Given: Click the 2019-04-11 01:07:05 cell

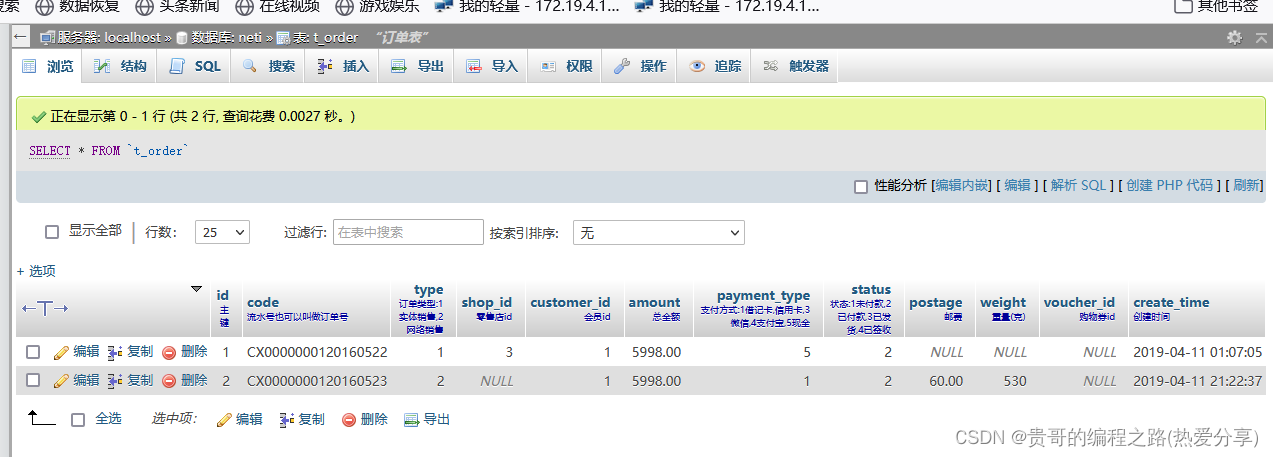Looking at the screenshot, I should 1197,353.
